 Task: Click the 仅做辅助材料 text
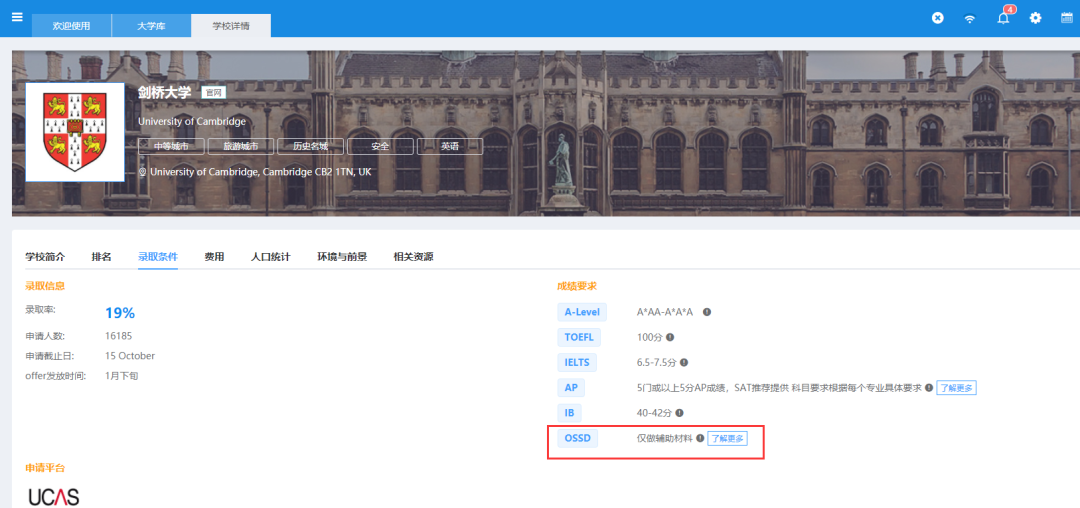pyautogui.click(x=665, y=438)
